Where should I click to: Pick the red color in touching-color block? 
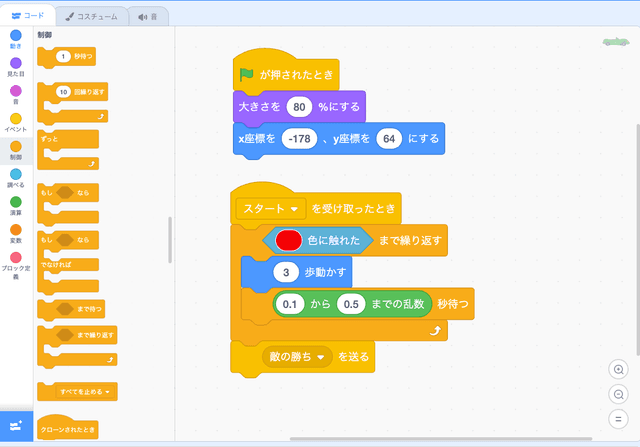pos(288,240)
